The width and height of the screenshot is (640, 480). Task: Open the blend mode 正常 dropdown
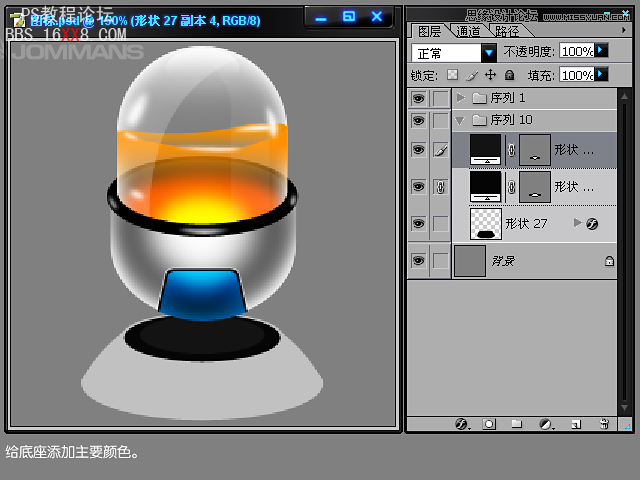[489, 52]
